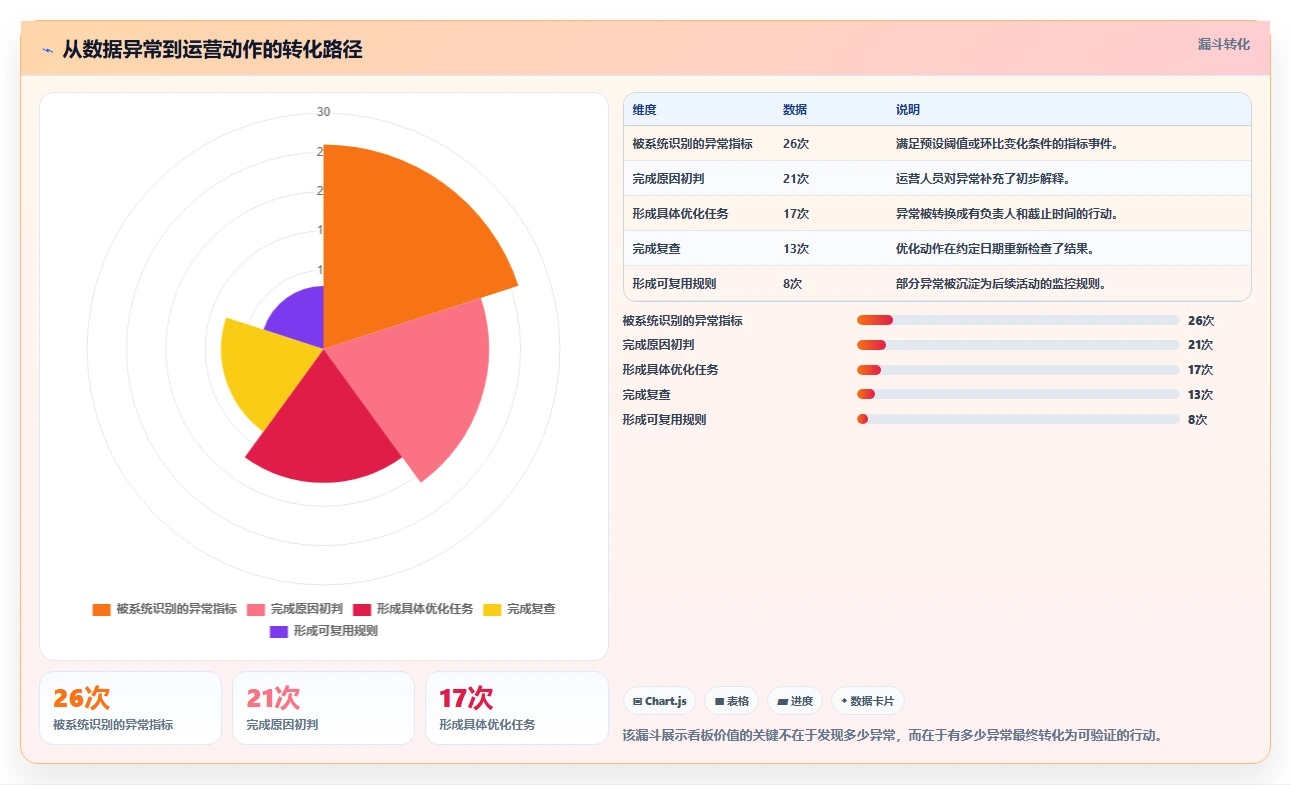Click the 8次 value in the table
This screenshot has width=1291, height=785.
(x=792, y=284)
